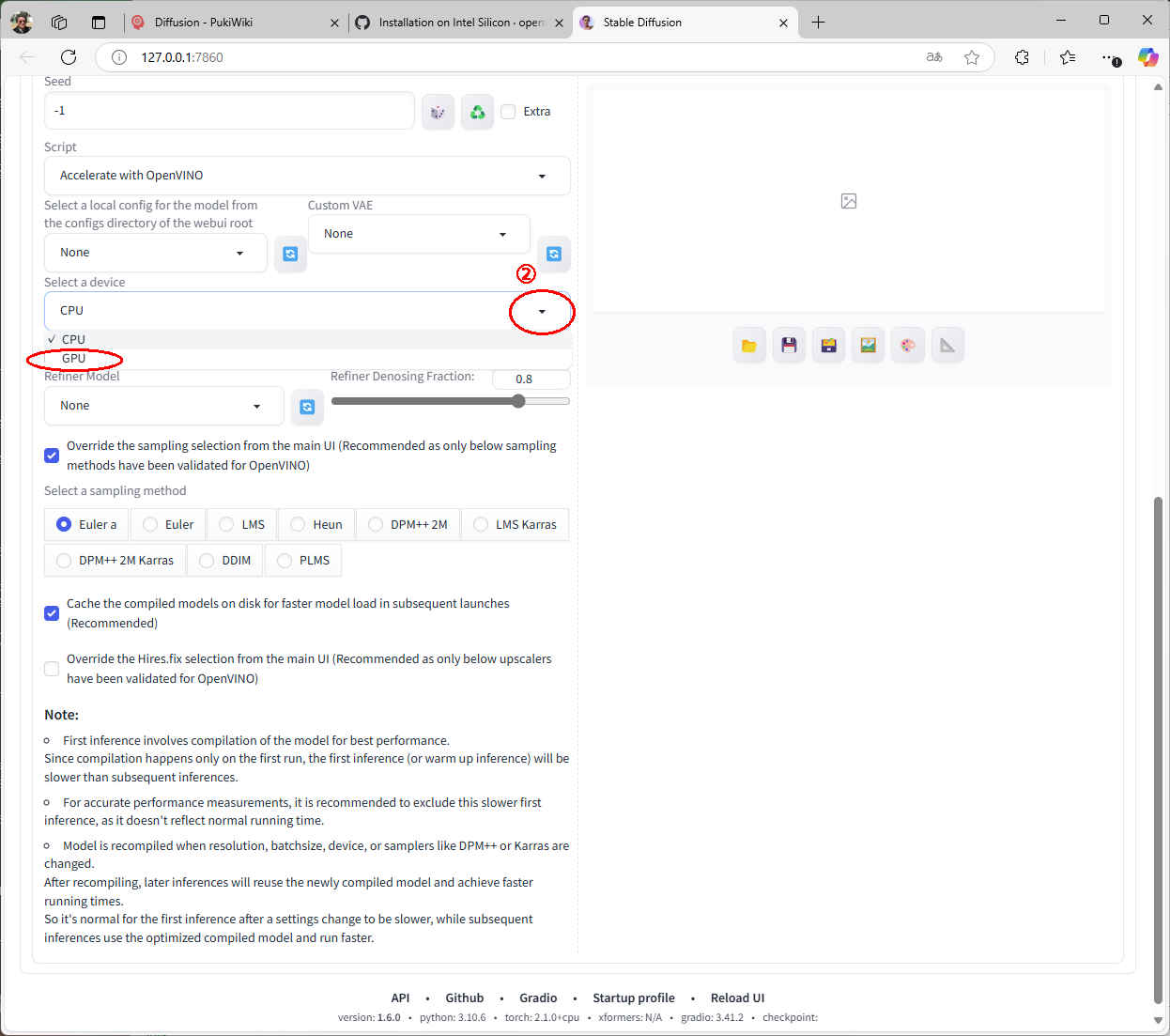Enable the Extra seed checkbox
Screen dimensions: 1170x1036
509,112
